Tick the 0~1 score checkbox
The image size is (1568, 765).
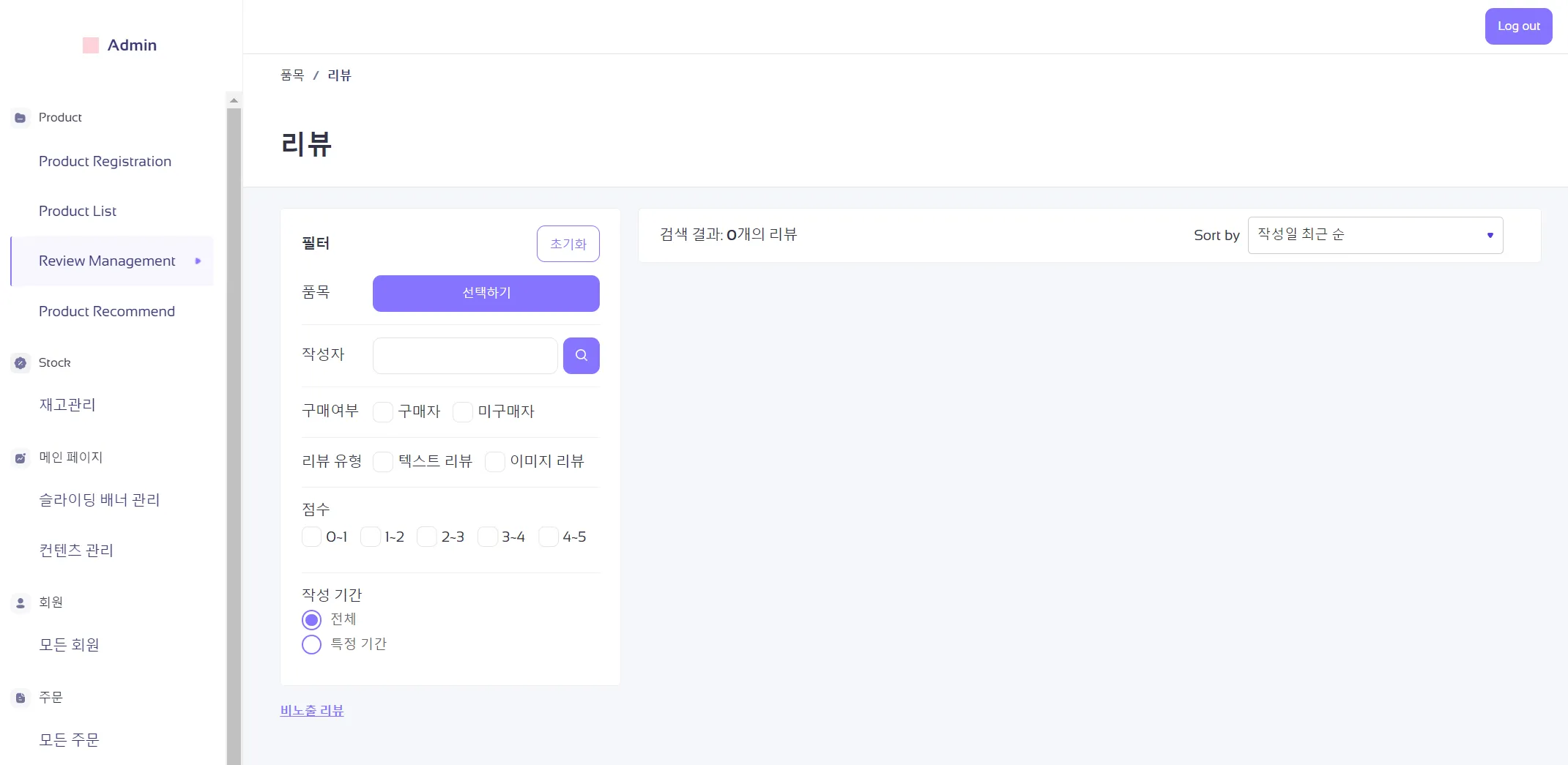point(311,537)
